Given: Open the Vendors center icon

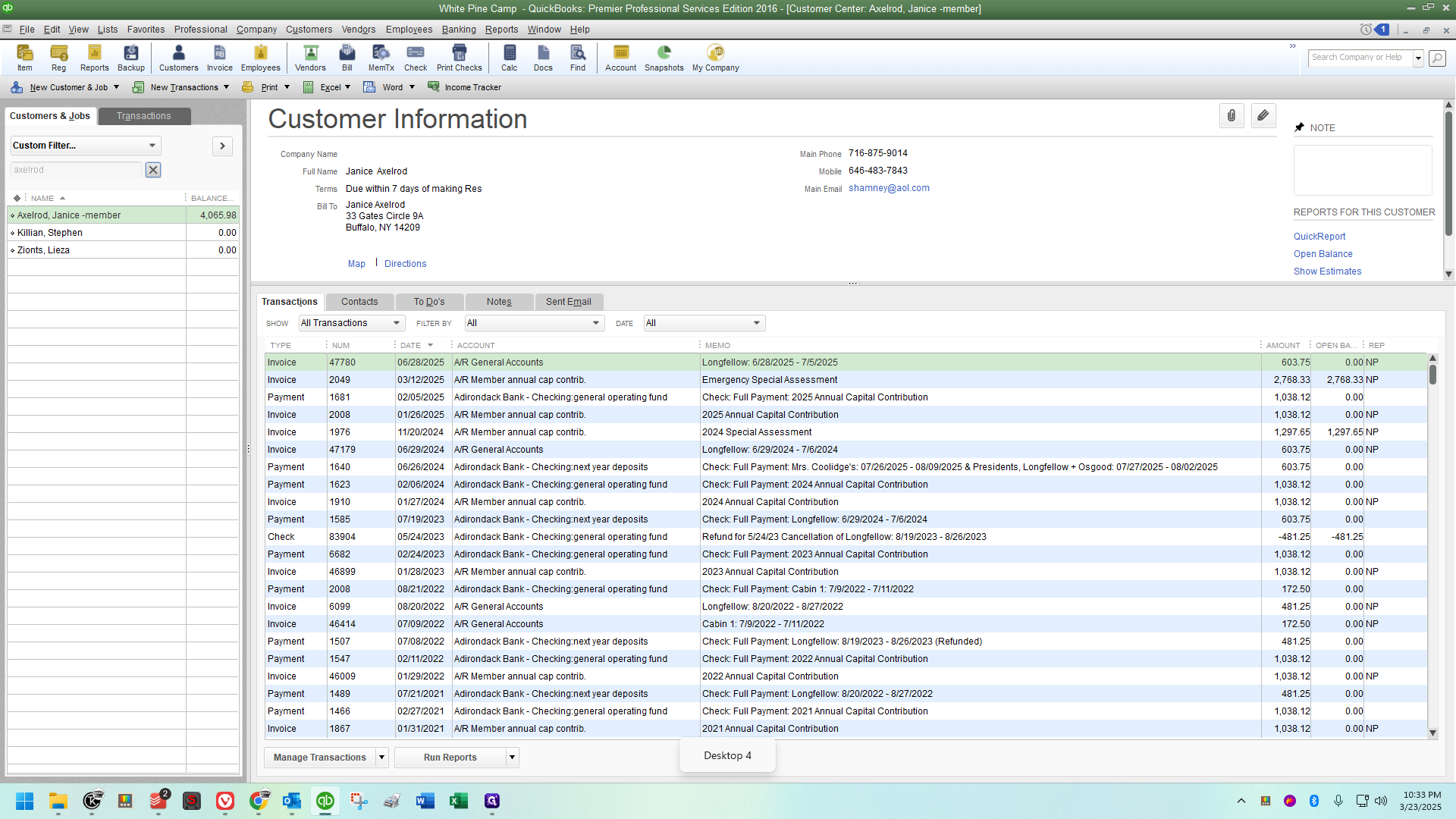Looking at the screenshot, I should 310,58.
